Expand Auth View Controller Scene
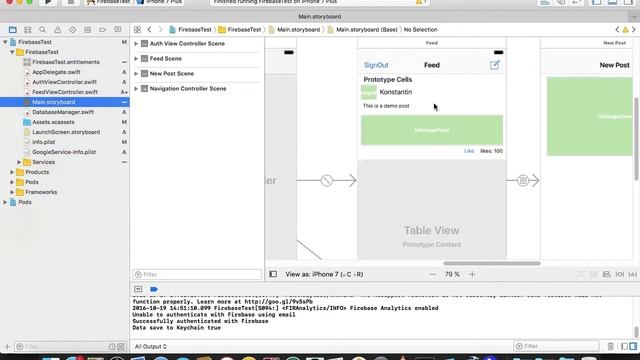This screenshot has width=640, height=360. [x=136, y=44]
